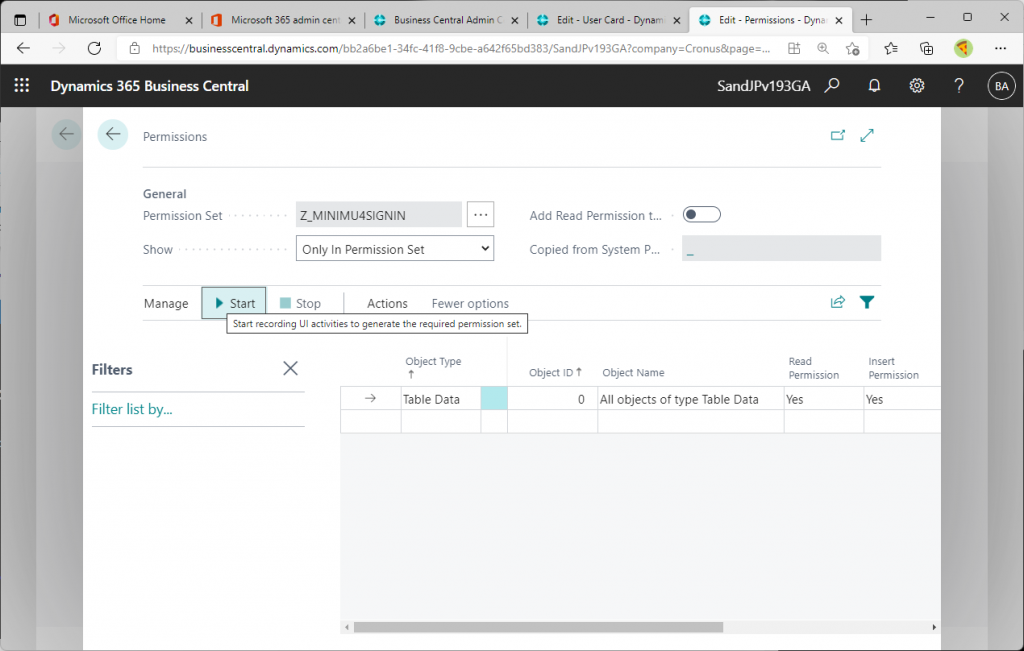Sort by Object Type column header
This screenshot has width=1024, height=651.
tap(433, 368)
